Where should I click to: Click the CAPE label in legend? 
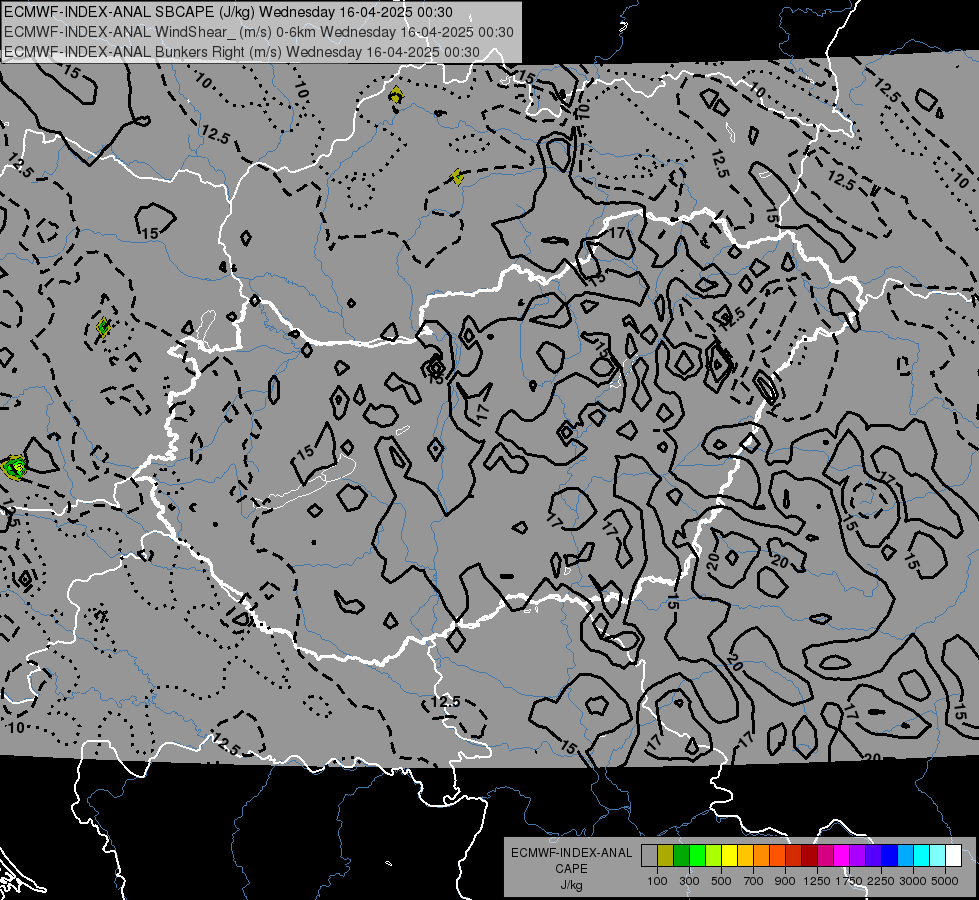571,869
